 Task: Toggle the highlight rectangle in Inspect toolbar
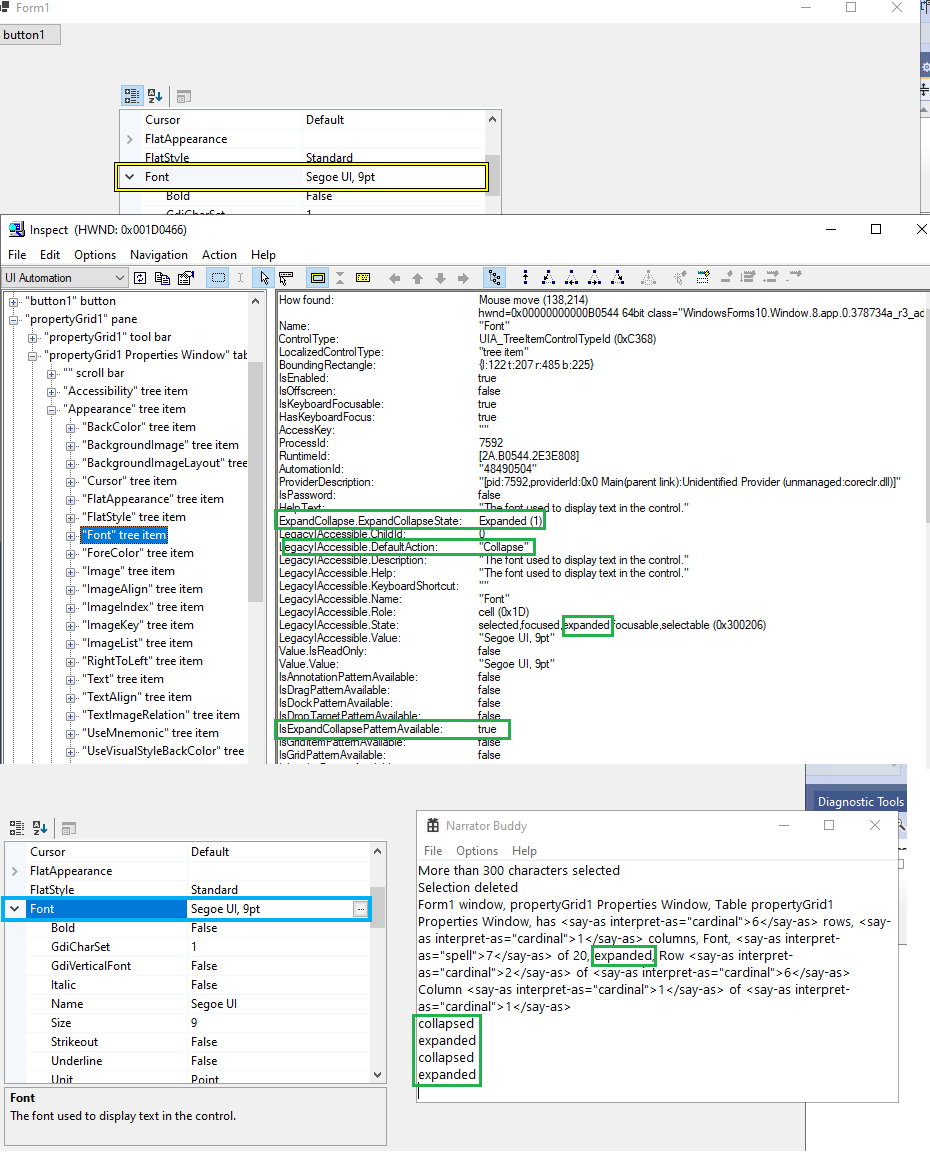pyautogui.click(x=217, y=277)
